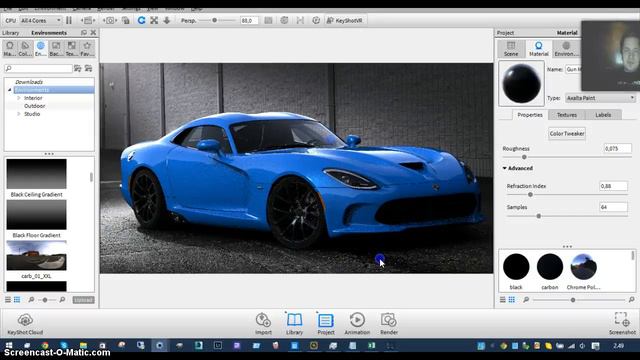640x360 pixels.
Task: Open the Properties sub-tab
Action: [530, 115]
